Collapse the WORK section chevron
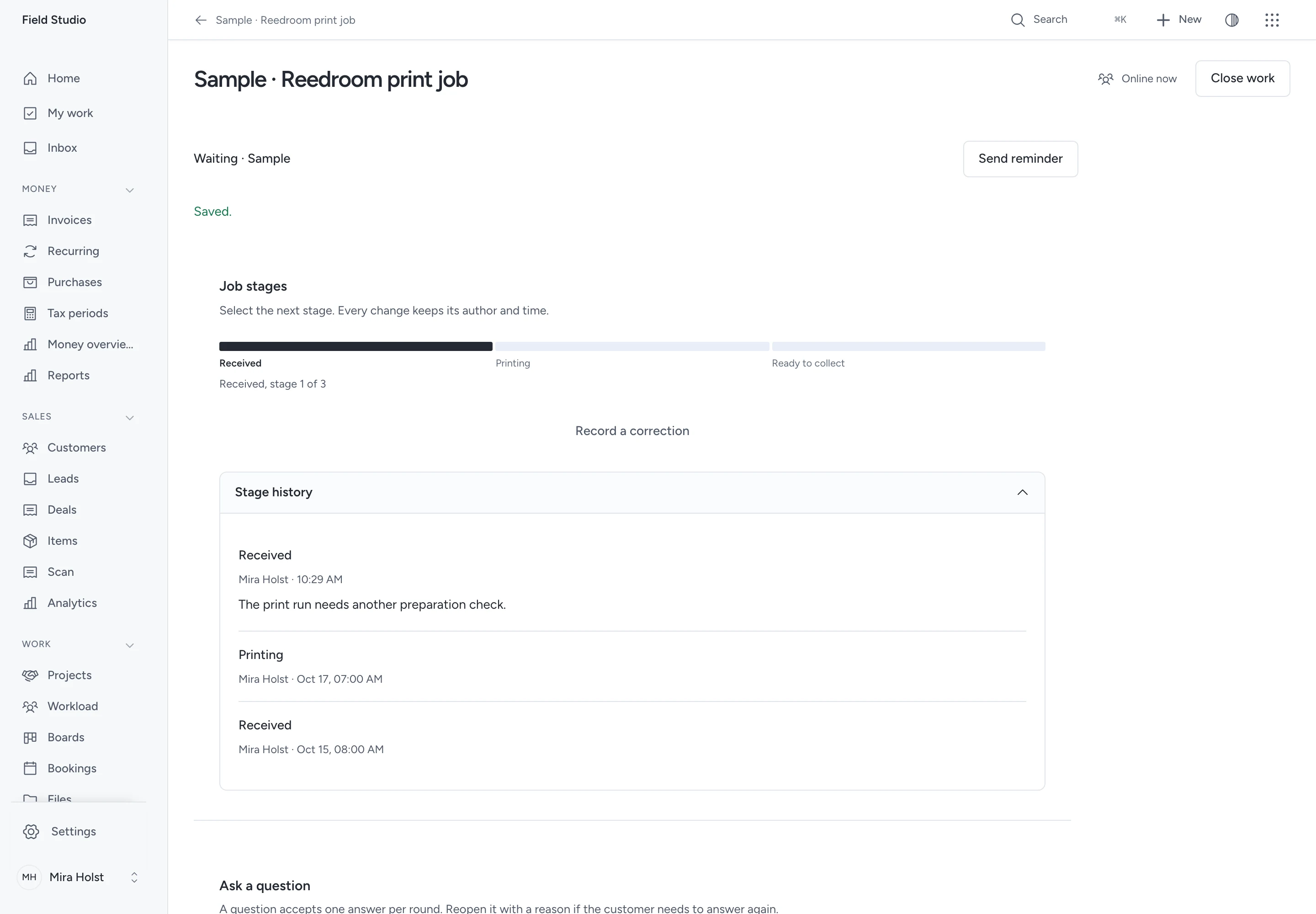The image size is (1316, 914). [x=130, y=645]
